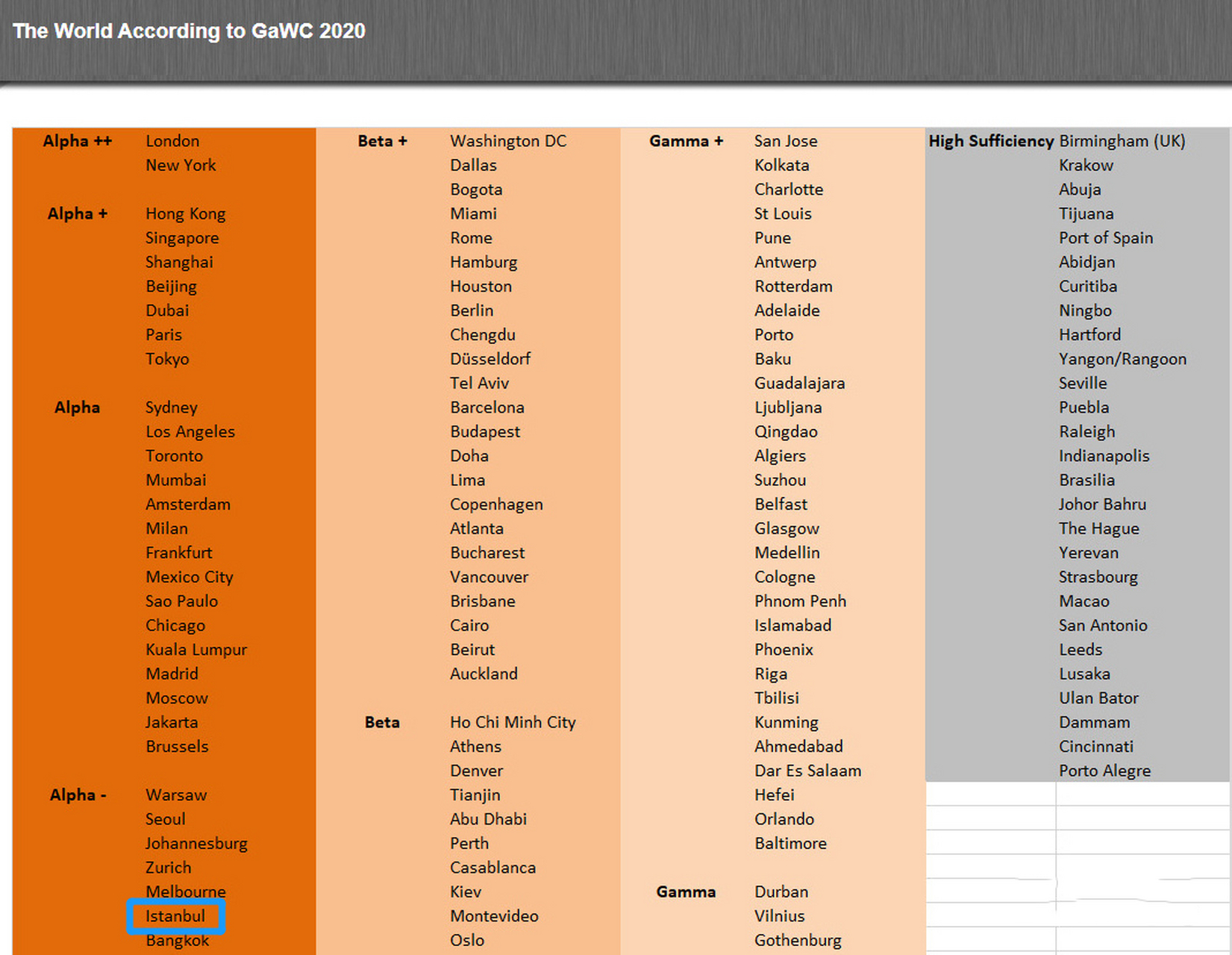The height and width of the screenshot is (955, 1232).
Task: Select Ho Chi Minh City entry
Action: point(513,722)
